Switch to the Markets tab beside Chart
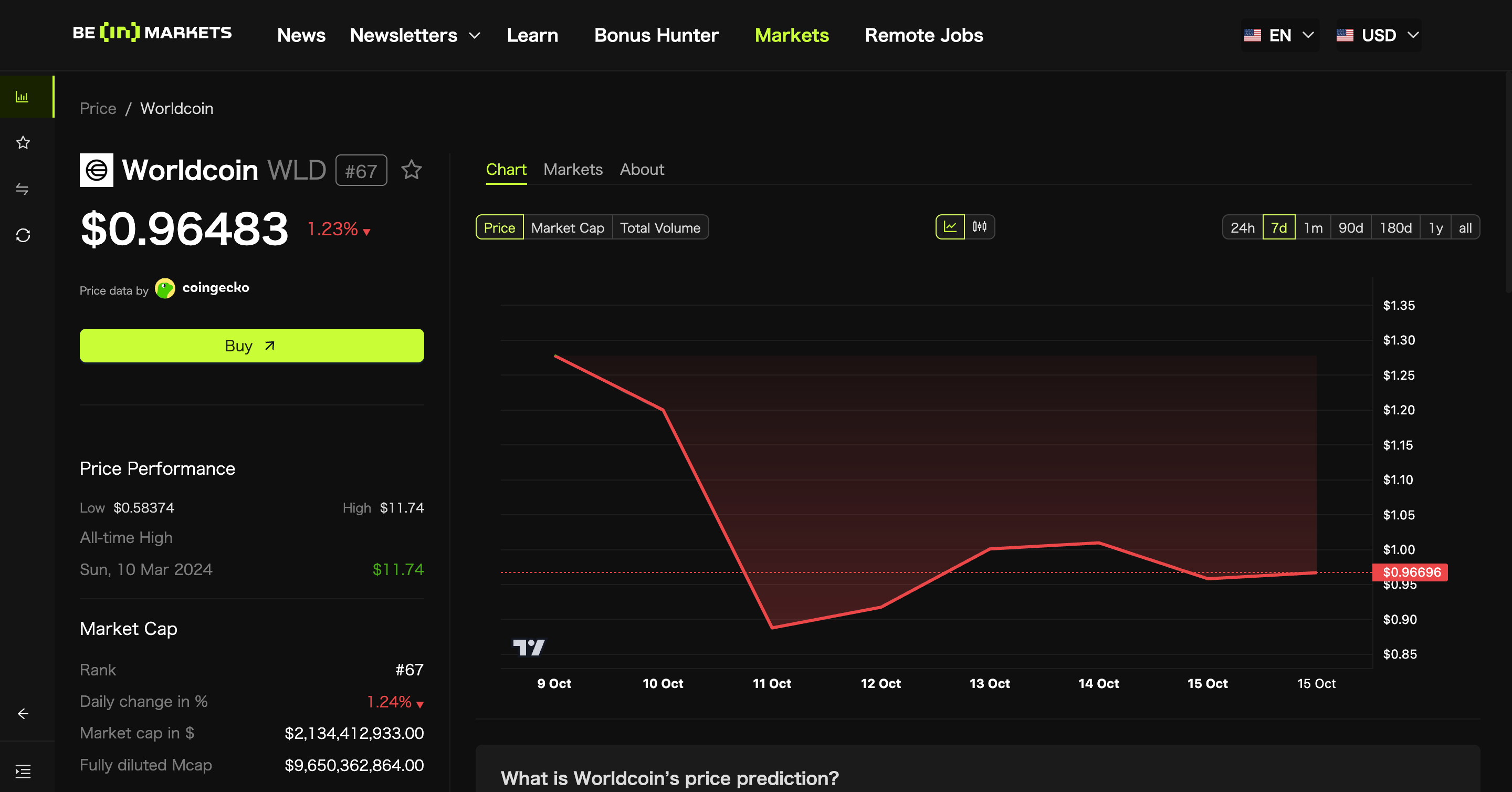1512x792 pixels. click(573, 170)
